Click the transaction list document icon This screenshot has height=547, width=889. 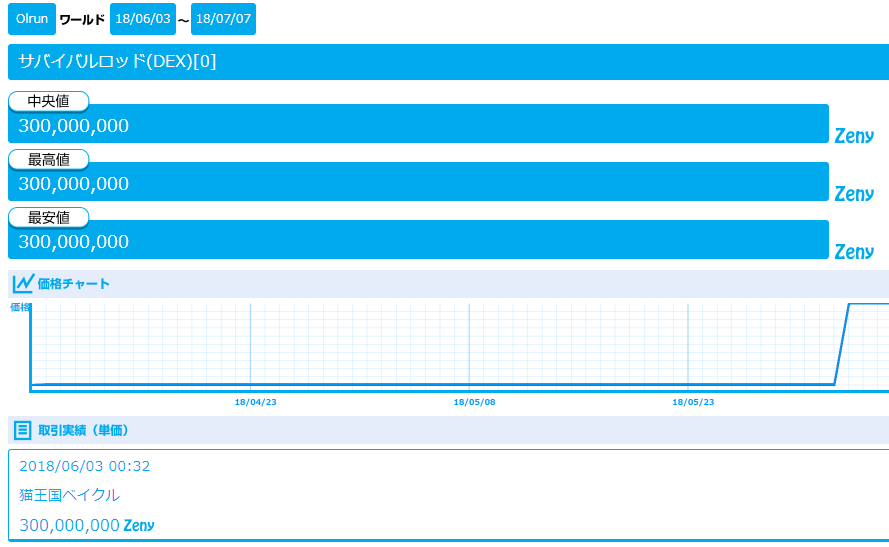pyautogui.click(x=22, y=430)
